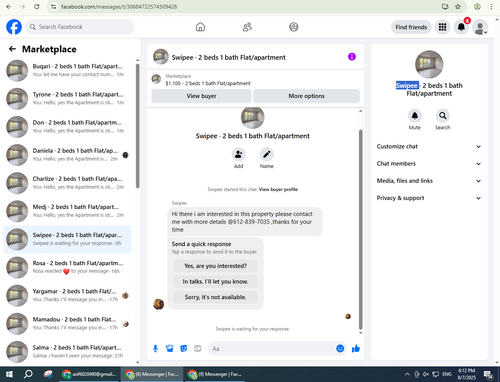500x382 pixels.
Task: Attach a file using the photo icon
Action: (x=170, y=349)
